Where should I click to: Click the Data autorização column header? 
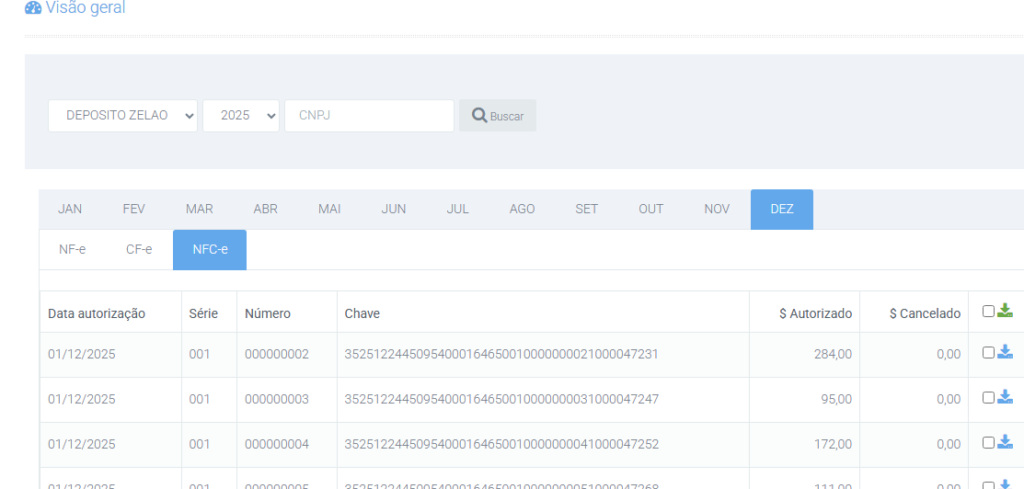click(x=97, y=314)
